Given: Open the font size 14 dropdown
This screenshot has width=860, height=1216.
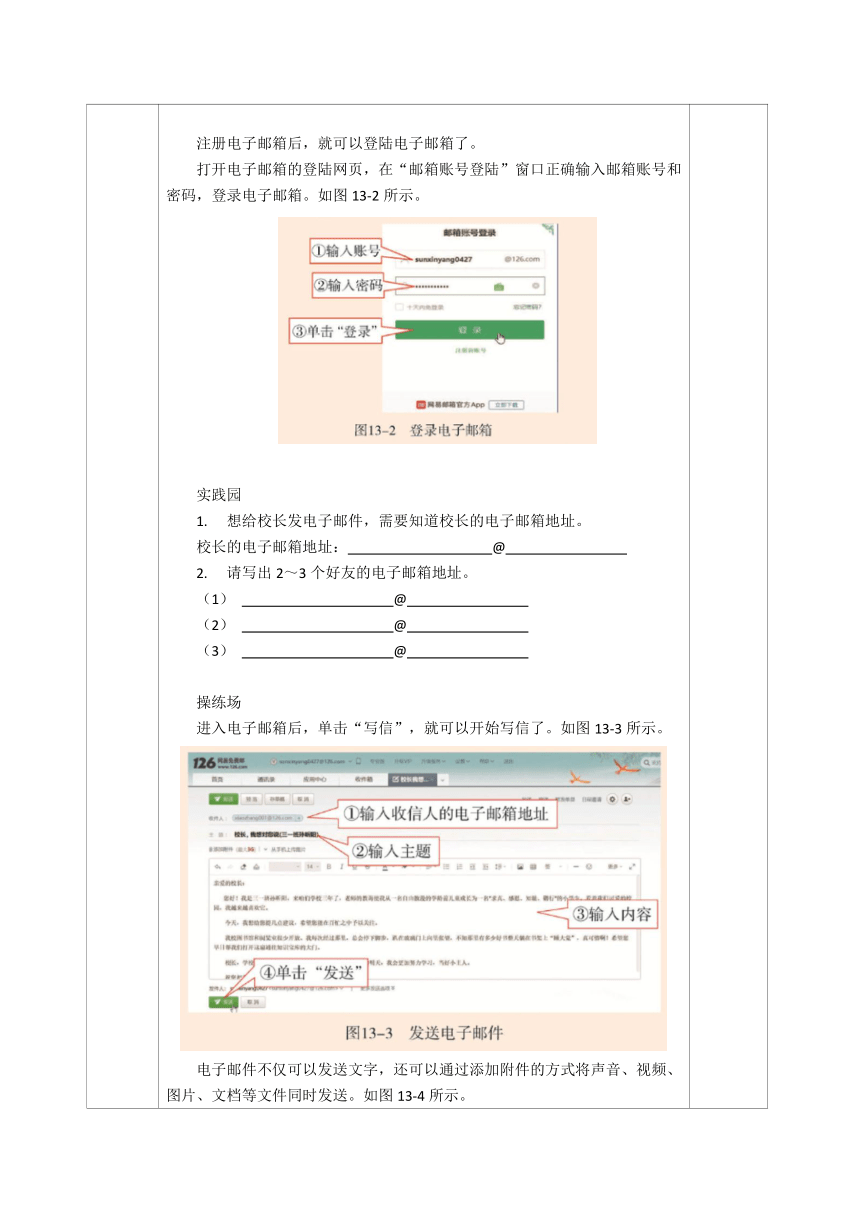Looking at the screenshot, I should [x=312, y=867].
